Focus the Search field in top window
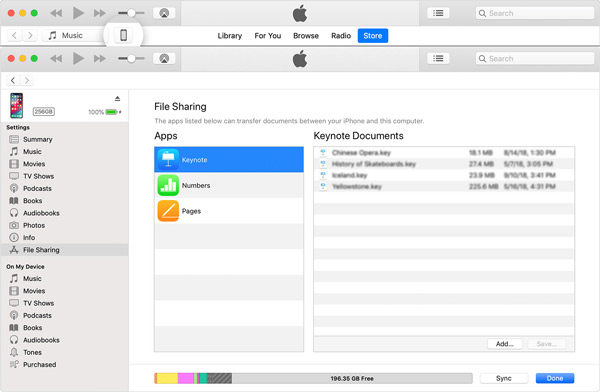Image resolution: width=600 pixels, height=392 pixels. (x=535, y=13)
